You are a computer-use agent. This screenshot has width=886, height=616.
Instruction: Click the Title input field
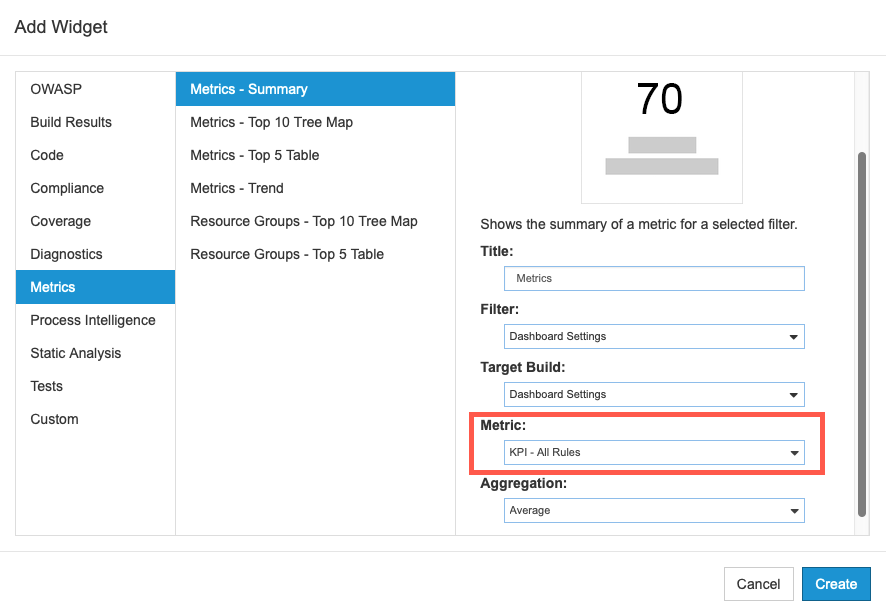pyautogui.click(x=654, y=279)
